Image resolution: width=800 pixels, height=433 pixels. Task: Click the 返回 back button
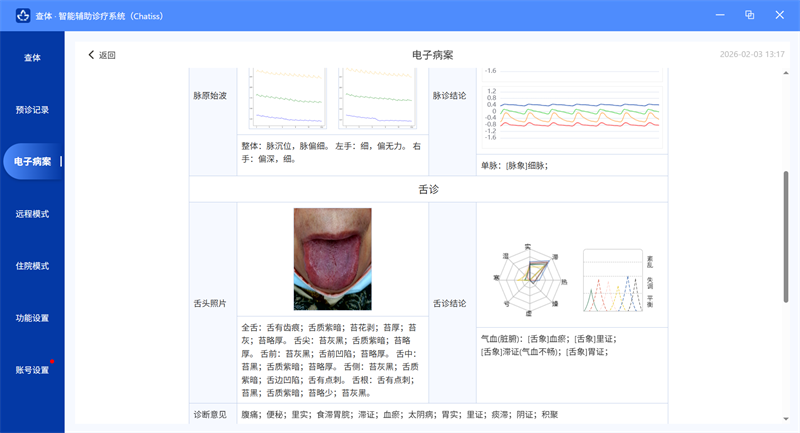(x=102, y=55)
